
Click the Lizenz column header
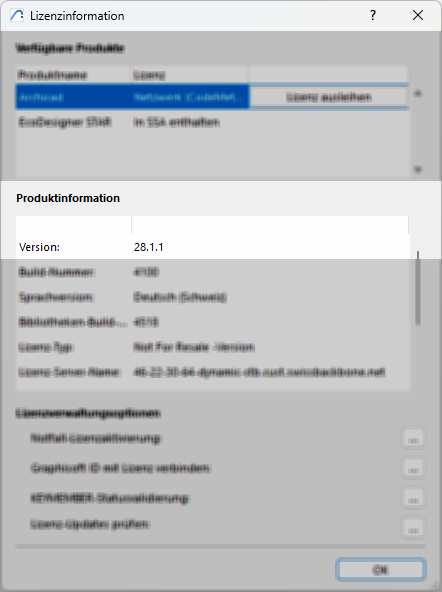188,75
